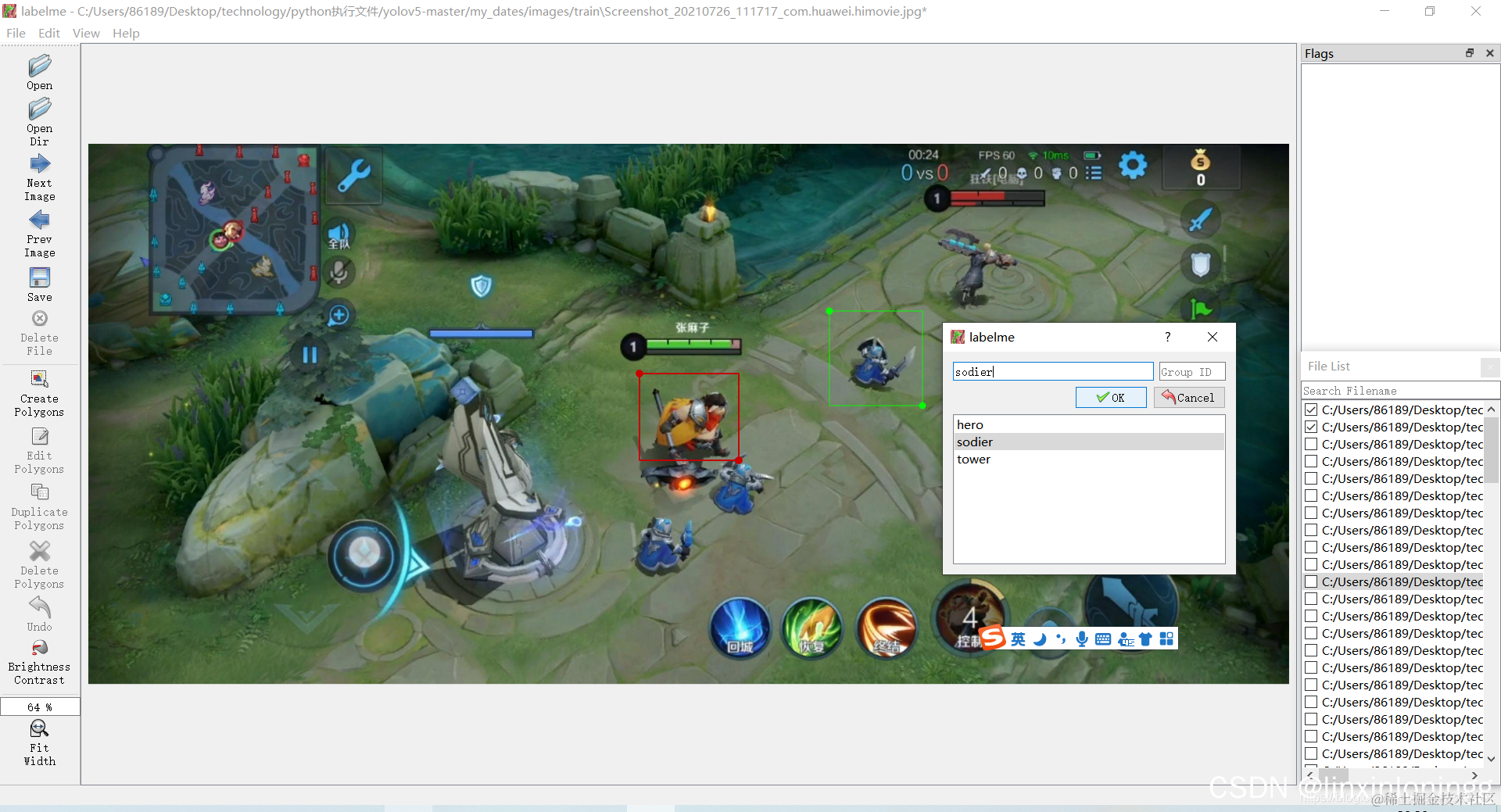Select the sodier label in list

point(1089,442)
